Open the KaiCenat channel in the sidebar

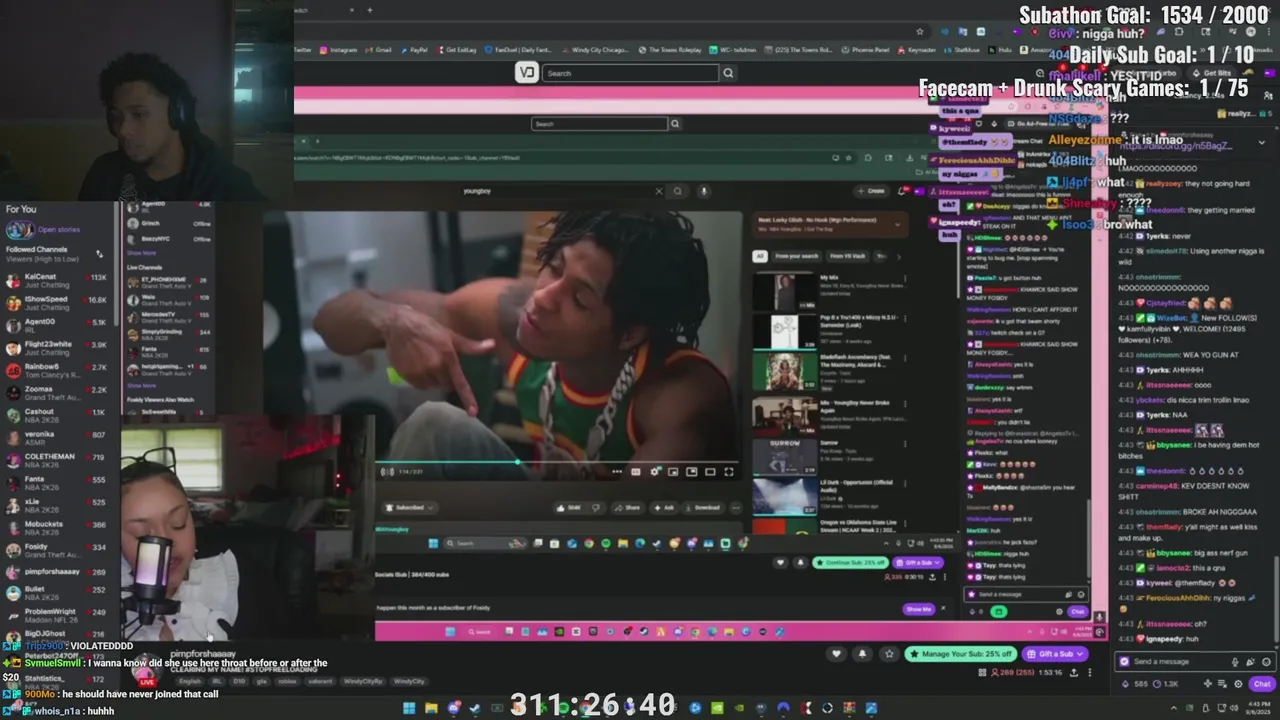pyautogui.click(x=58, y=280)
